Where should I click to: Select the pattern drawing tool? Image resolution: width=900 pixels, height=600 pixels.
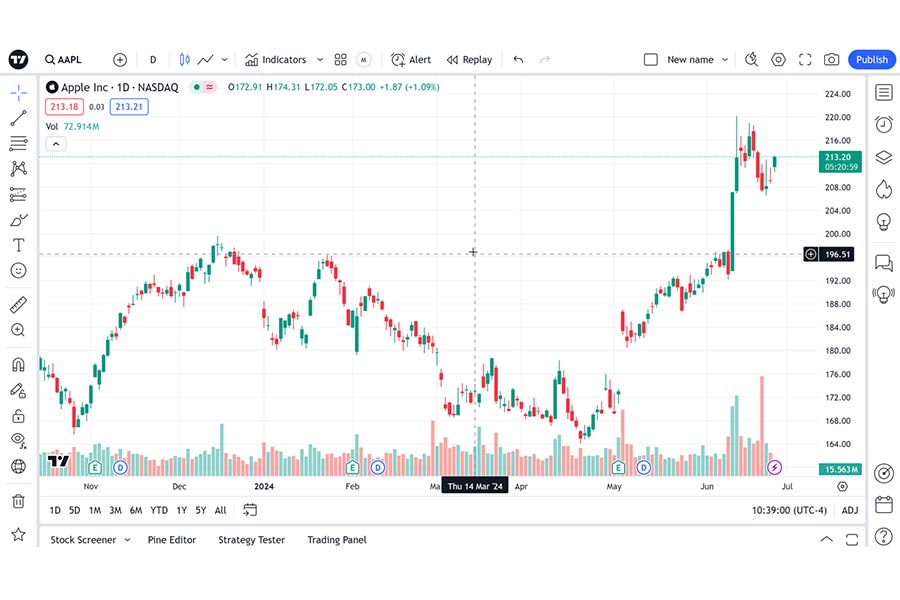(18, 168)
